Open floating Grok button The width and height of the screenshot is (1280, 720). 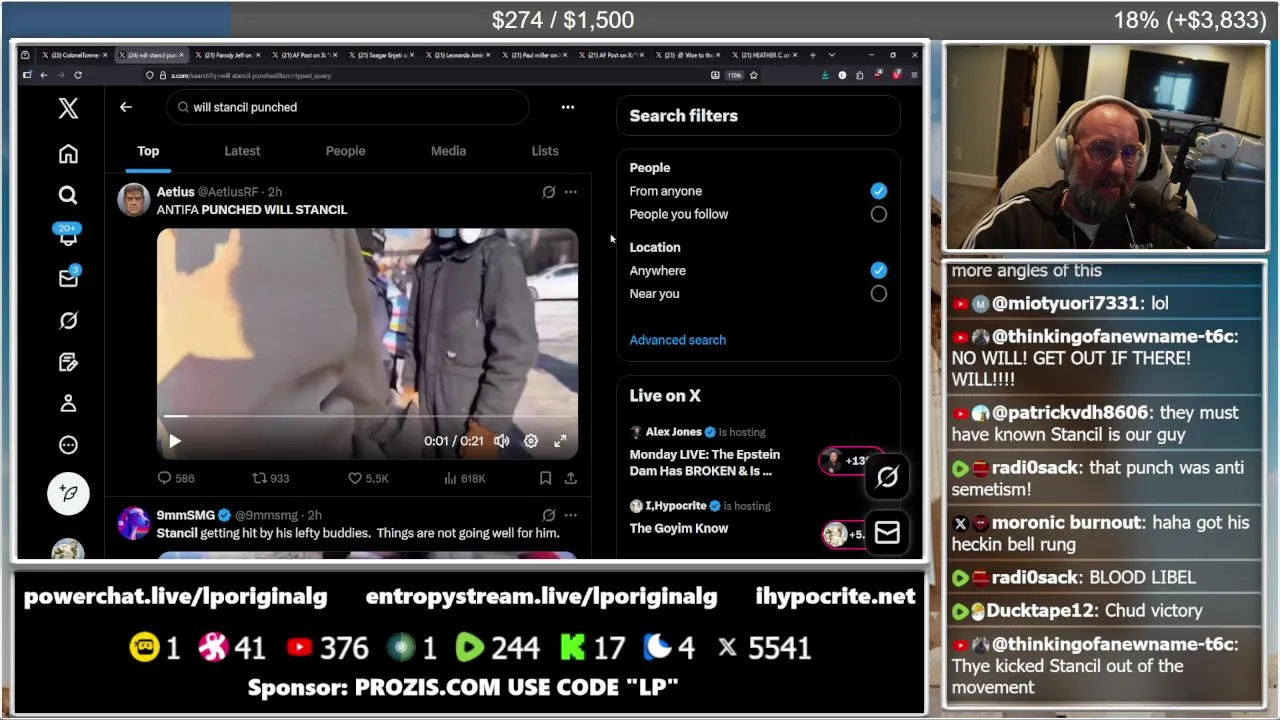(887, 478)
